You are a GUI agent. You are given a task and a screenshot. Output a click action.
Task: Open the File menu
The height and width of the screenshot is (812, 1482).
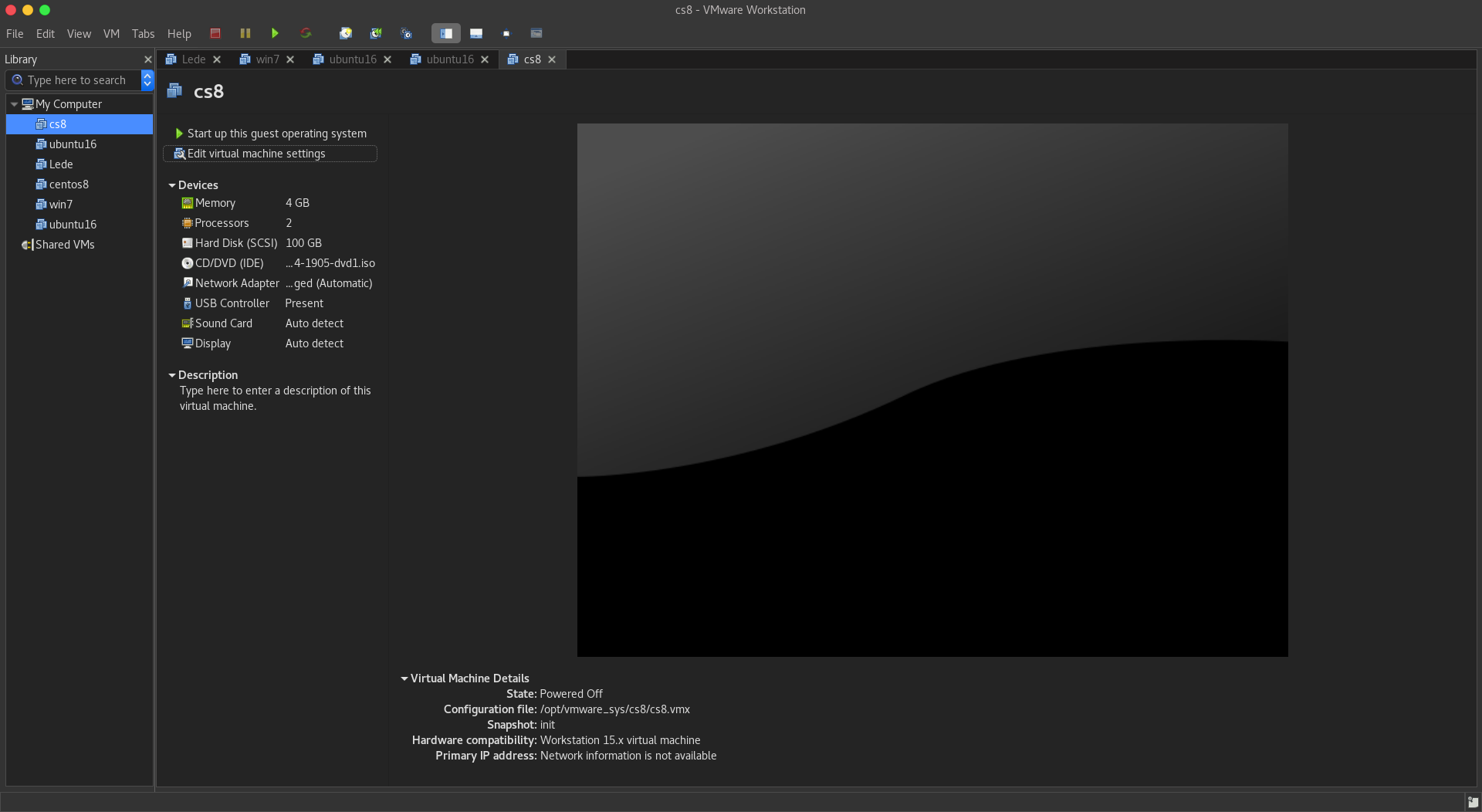coord(15,34)
